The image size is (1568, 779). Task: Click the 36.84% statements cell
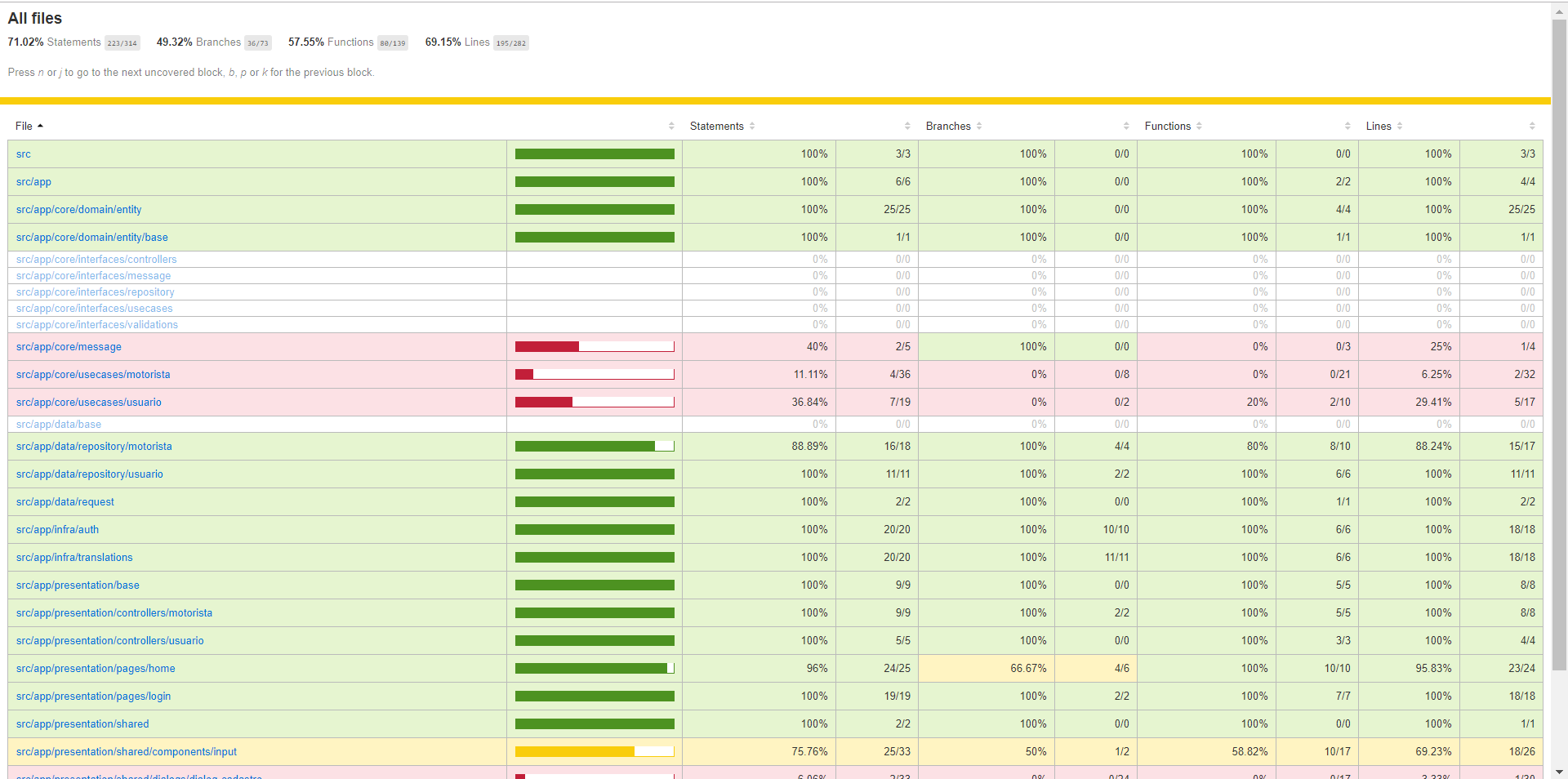[759, 402]
